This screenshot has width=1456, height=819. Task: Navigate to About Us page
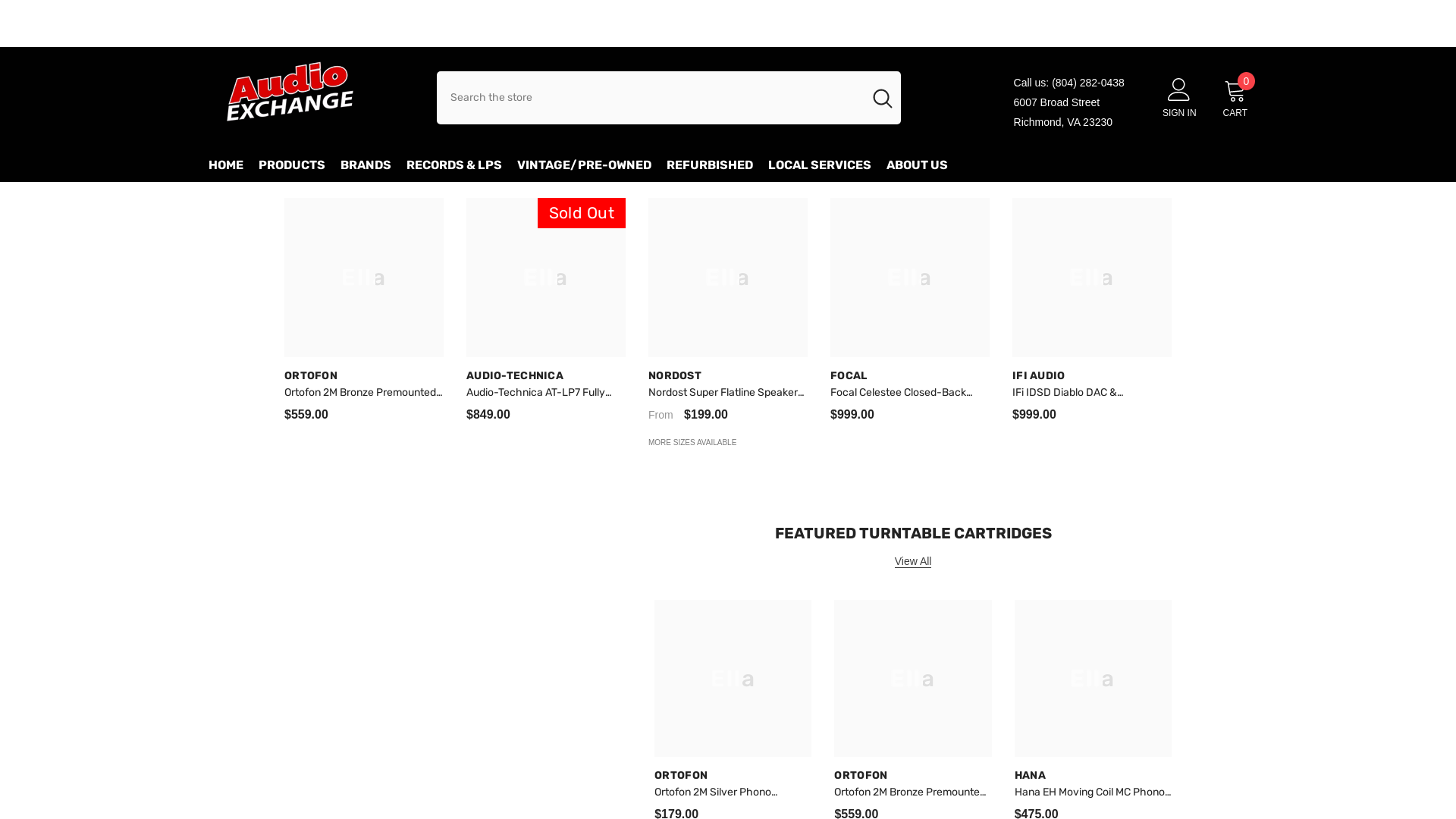pyautogui.click(x=916, y=165)
